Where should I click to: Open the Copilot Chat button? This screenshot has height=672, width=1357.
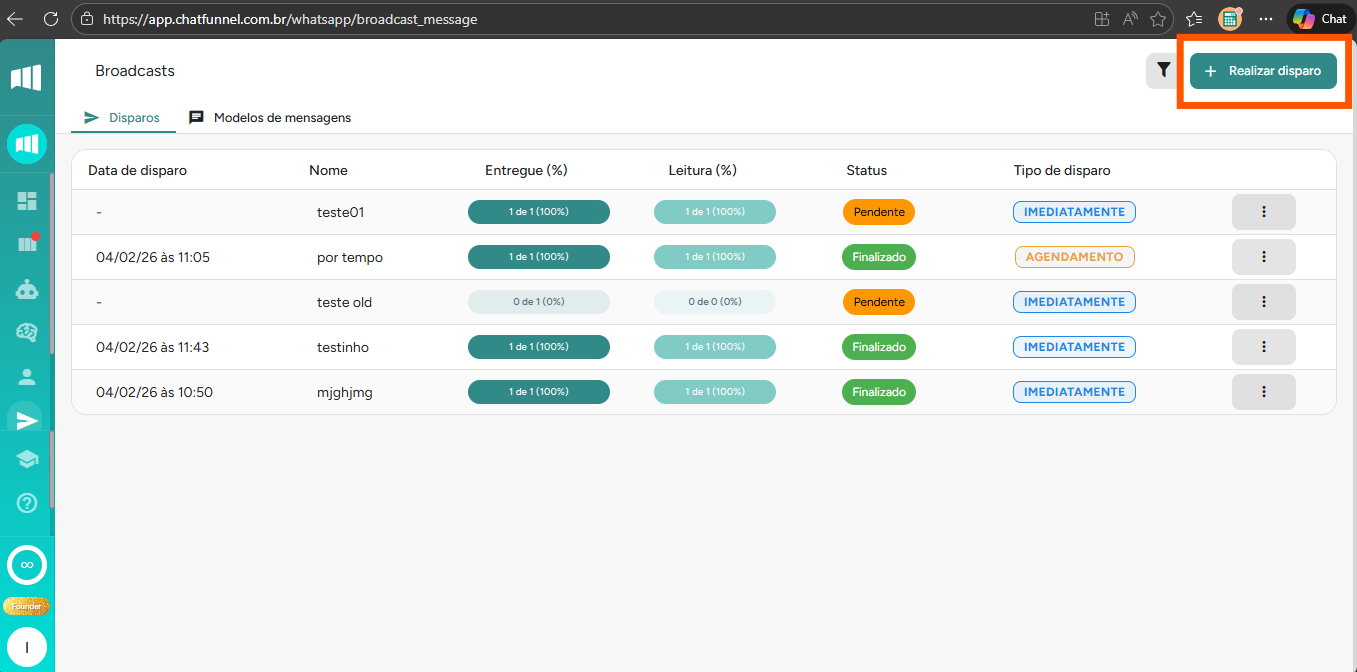[x=1320, y=19]
